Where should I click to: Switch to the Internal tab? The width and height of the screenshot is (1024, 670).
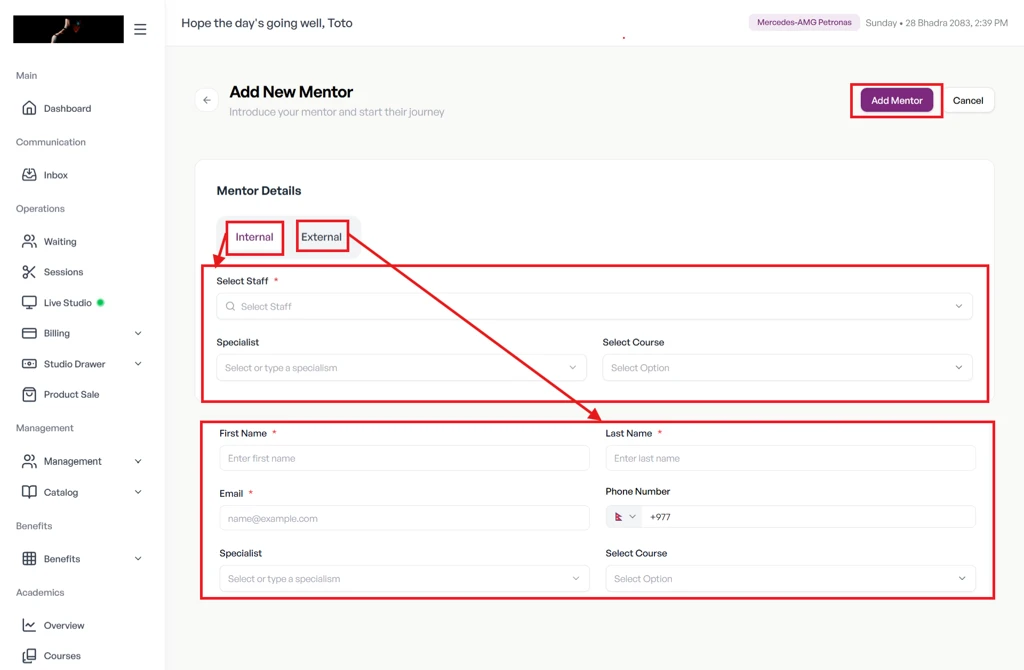(255, 237)
